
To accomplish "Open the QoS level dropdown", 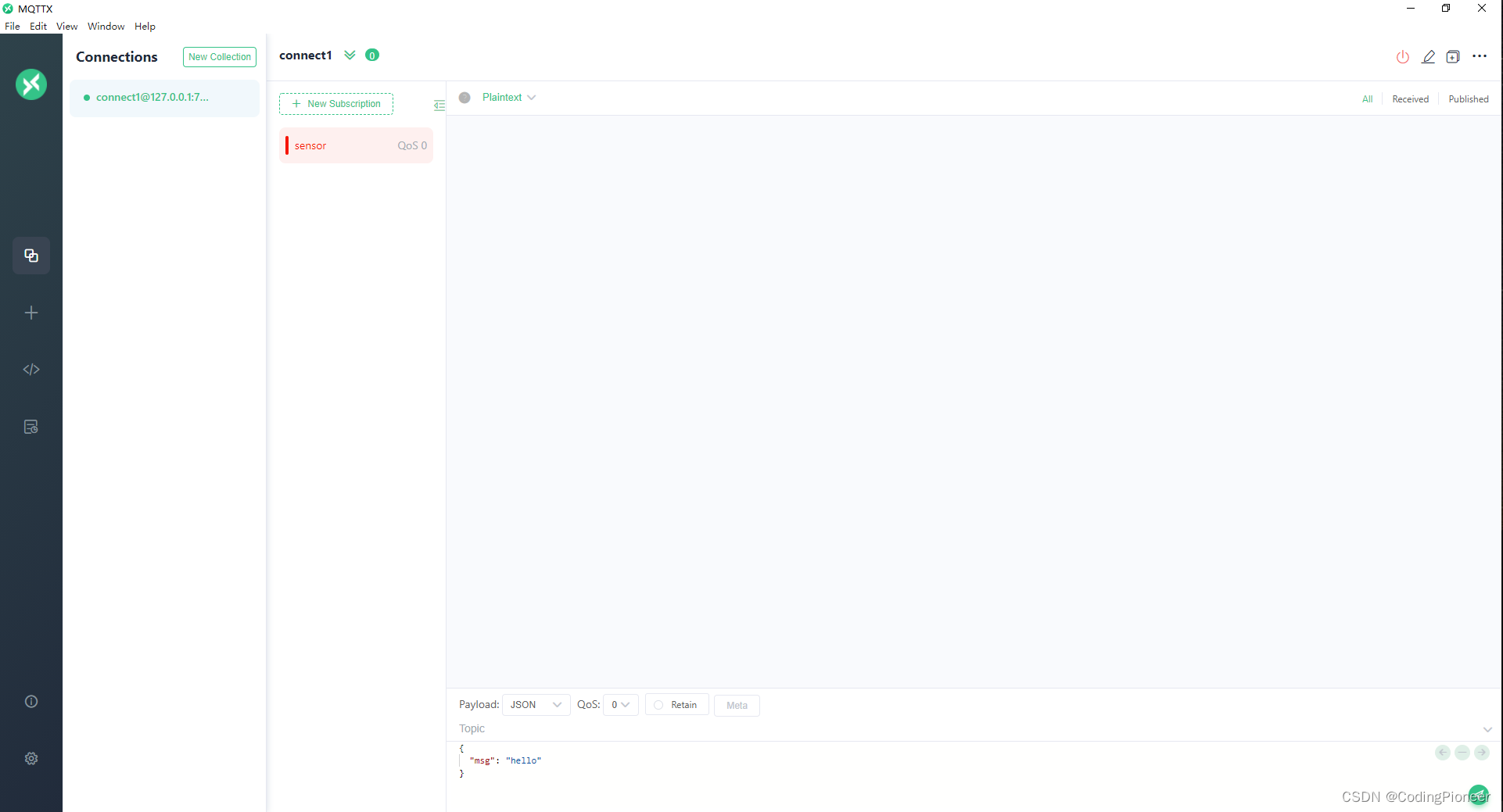I will (621, 705).
